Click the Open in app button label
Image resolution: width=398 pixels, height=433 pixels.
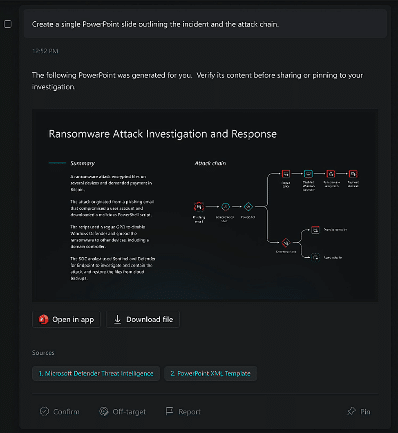[x=73, y=319]
